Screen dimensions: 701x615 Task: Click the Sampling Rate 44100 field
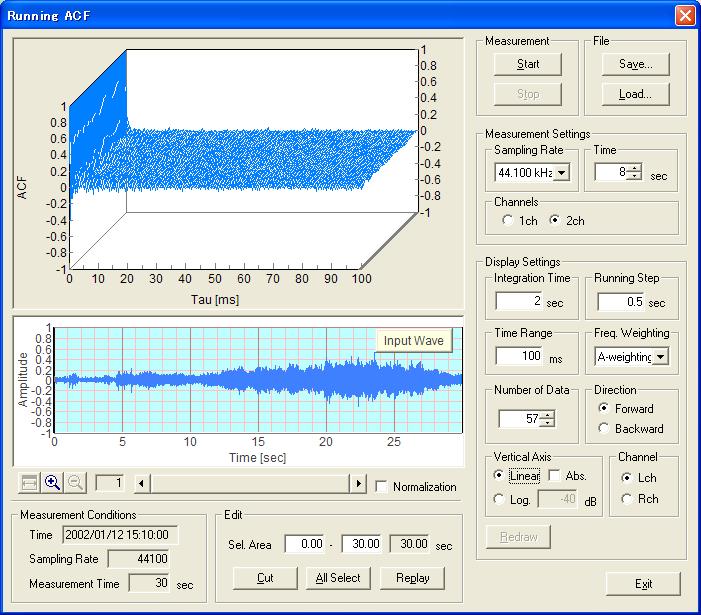point(139,559)
